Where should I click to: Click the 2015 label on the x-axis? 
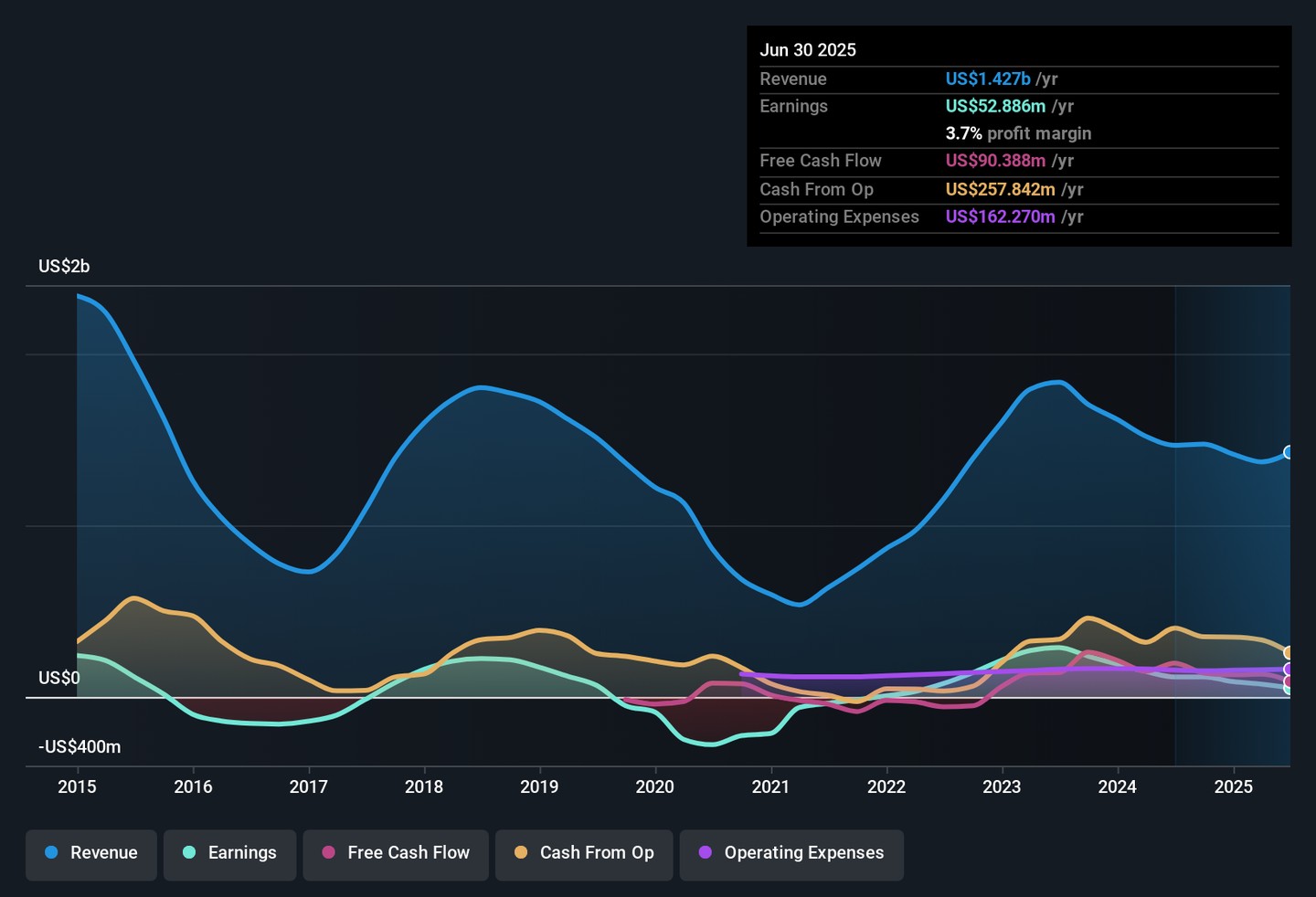click(x=77, y=787)
